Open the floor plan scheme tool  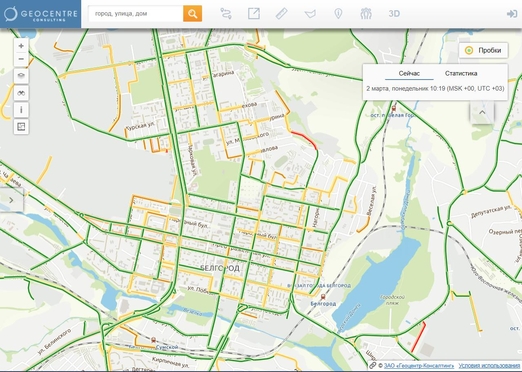(x=21, y=127)
